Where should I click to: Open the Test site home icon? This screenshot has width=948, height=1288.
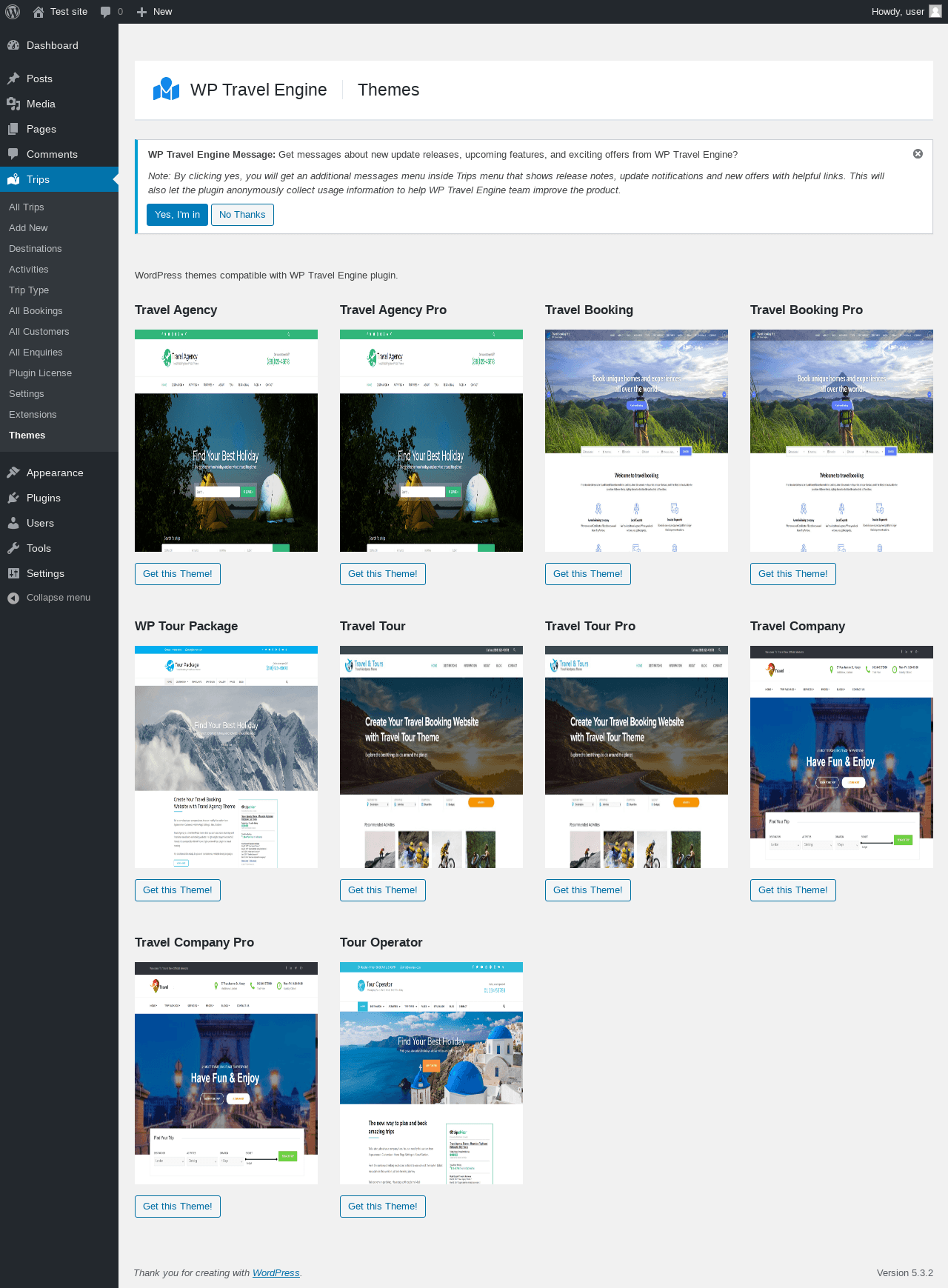pyautogui.click(x=39, y=12)
